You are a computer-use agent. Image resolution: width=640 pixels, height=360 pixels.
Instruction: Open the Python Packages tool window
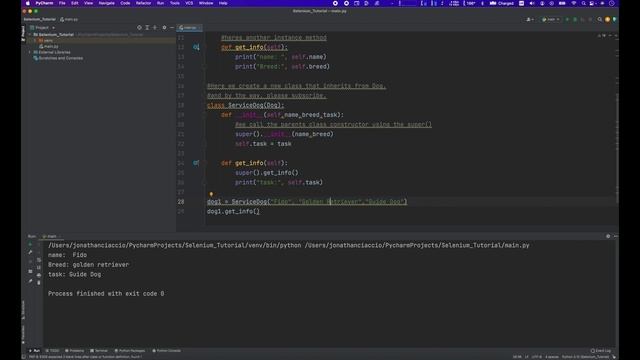tap(130, 351)
